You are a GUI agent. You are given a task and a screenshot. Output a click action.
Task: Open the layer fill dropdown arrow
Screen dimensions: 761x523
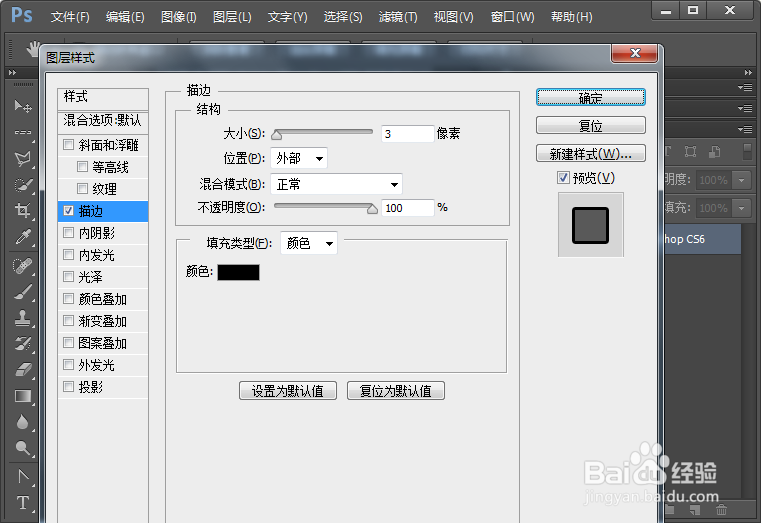coord(742,208)
